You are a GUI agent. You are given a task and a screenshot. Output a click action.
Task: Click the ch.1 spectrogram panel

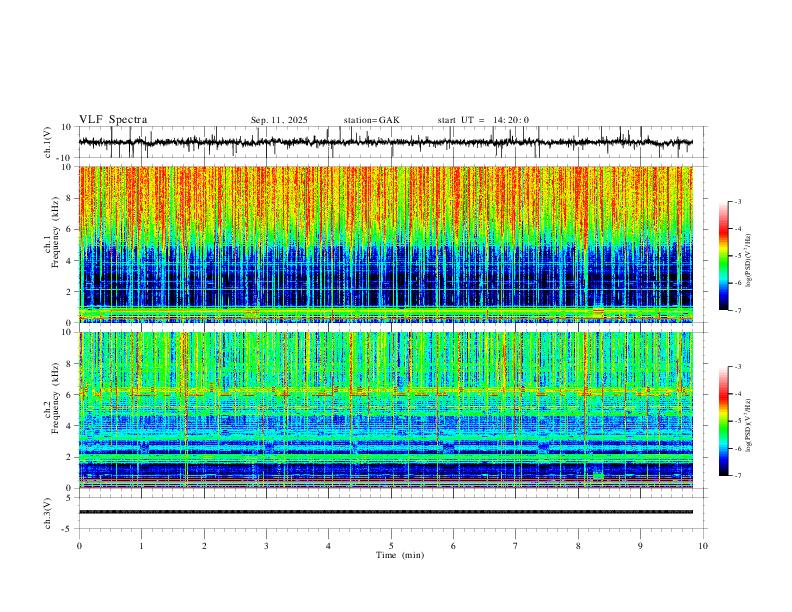(385, 244)
